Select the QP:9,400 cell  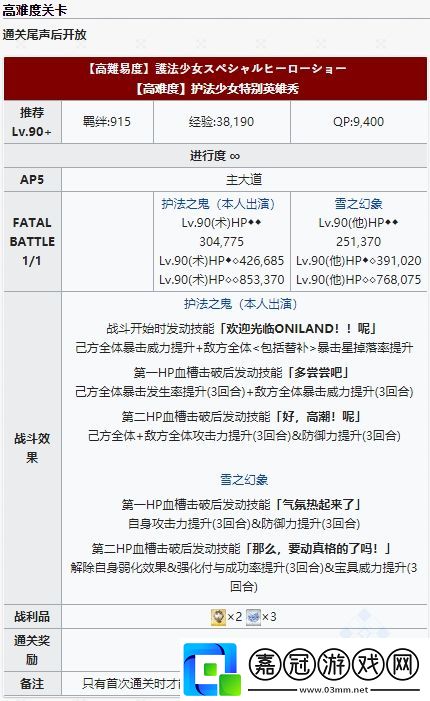coord(358,122)
